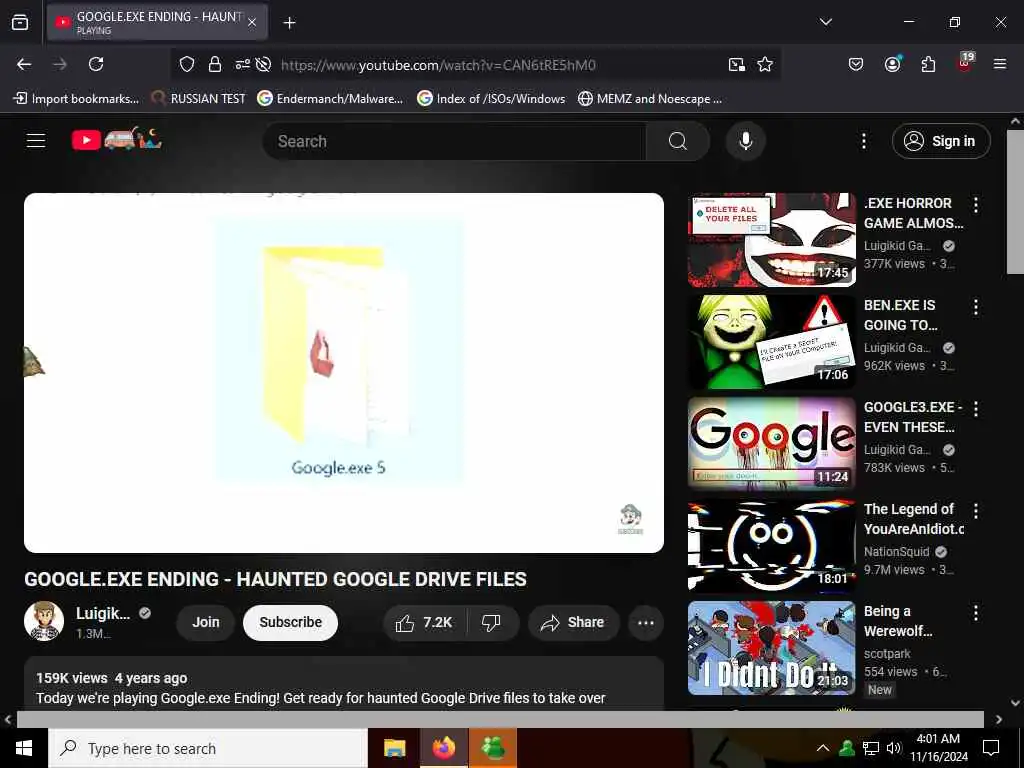
Task: Show hidden system tray icons
Action: 823,748
